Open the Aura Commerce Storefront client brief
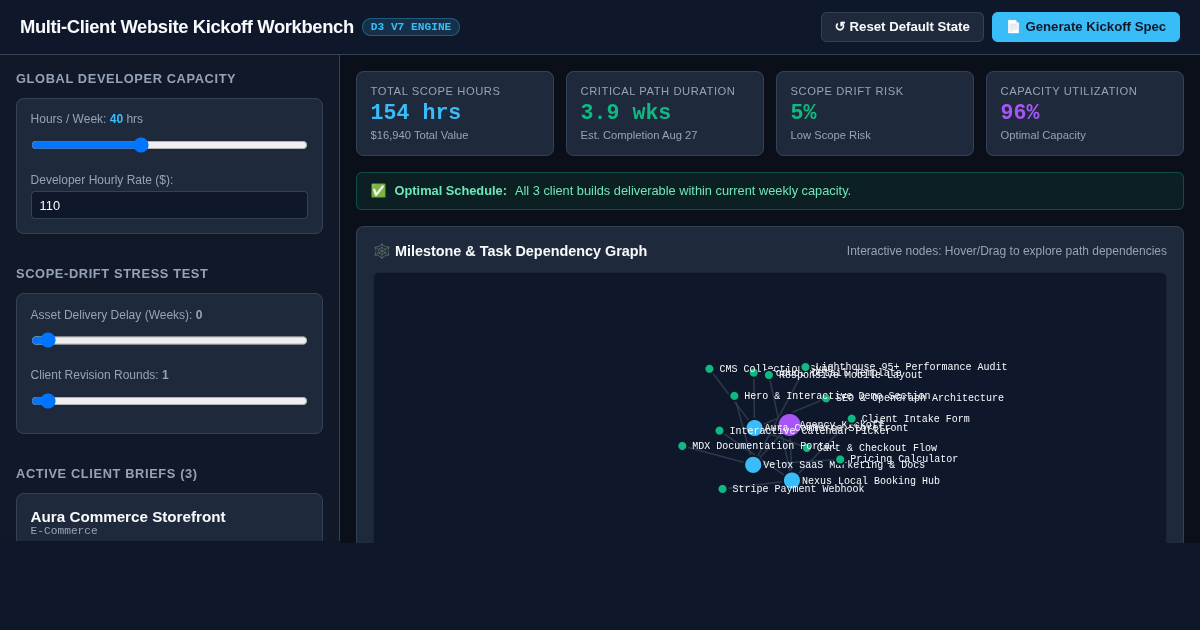The image size is (1200, 630). point(169,518)
